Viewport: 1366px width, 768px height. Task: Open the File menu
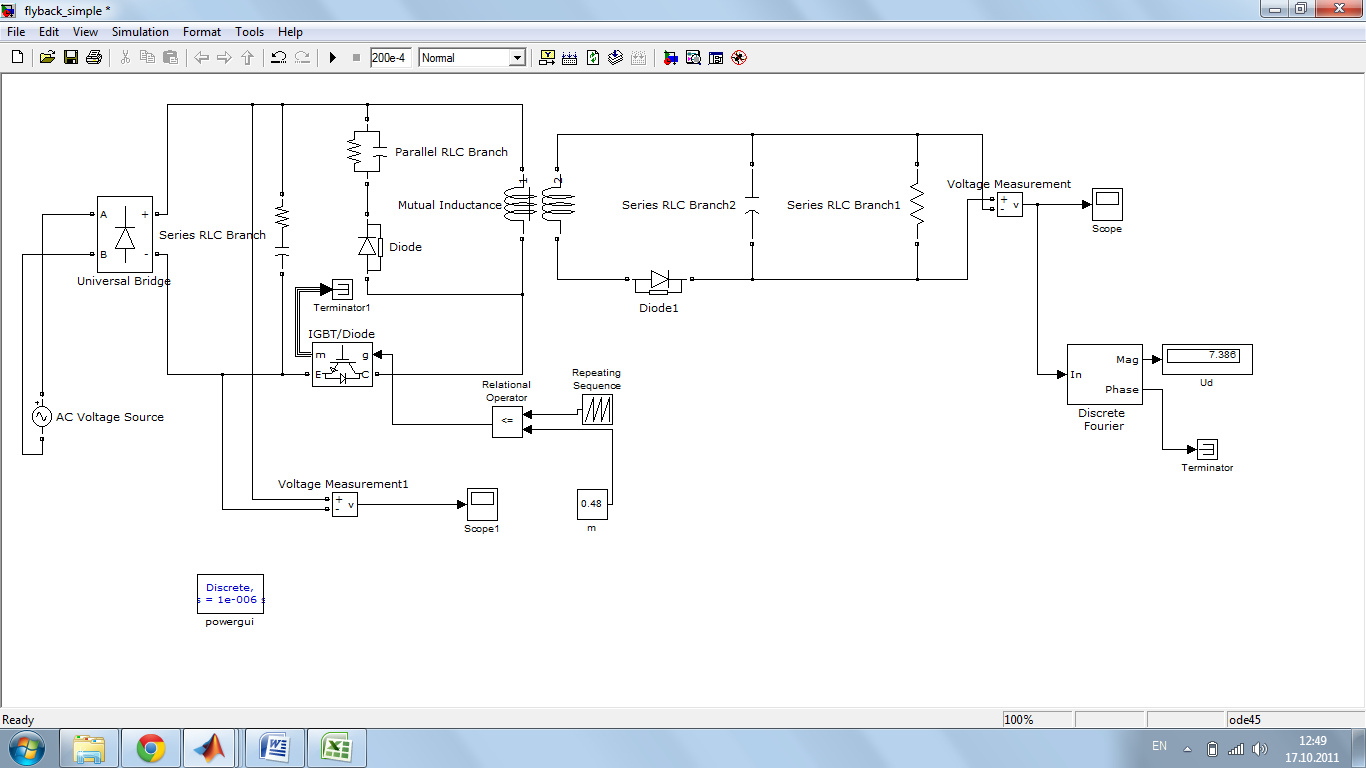click(16, 32)
